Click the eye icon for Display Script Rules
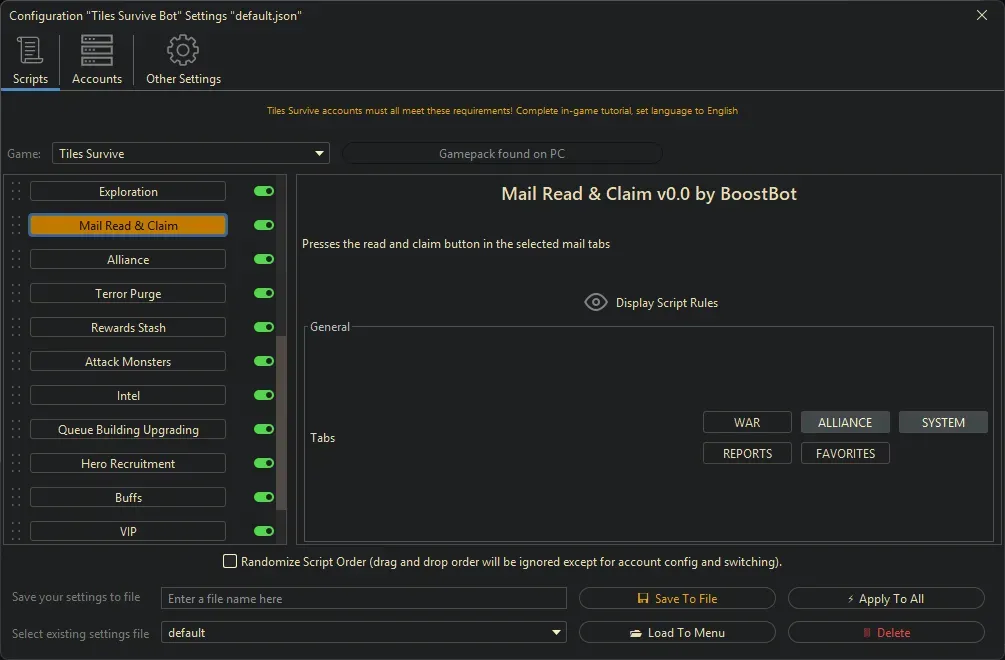 pos(596,303)
